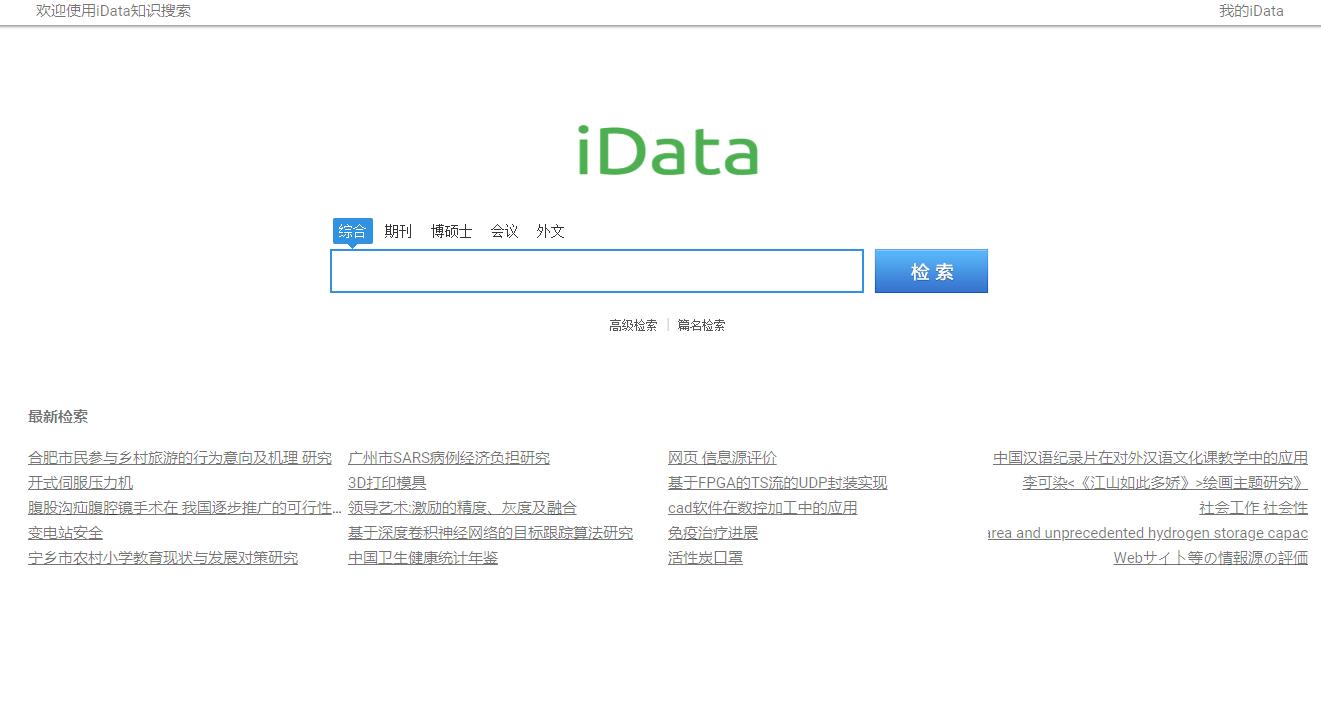Select the 外文 search tab
1321x703 pixels.
pyautogui.click(x=551, y=231)
